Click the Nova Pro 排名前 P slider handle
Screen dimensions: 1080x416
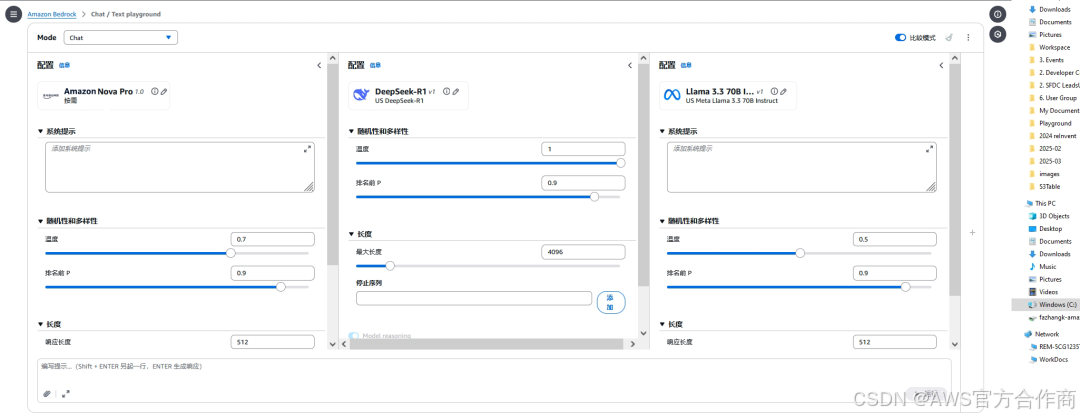point(280,287)
